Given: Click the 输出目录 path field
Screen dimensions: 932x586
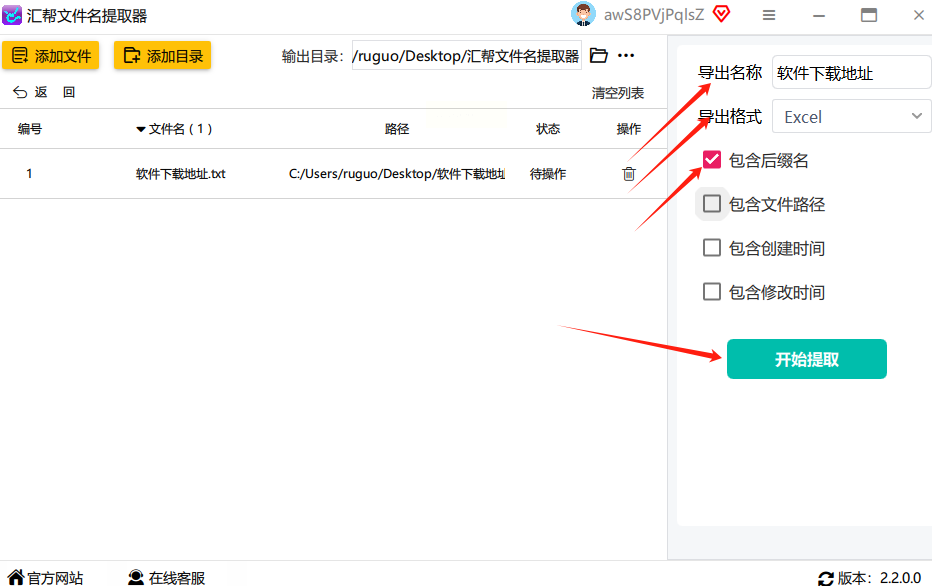Looking at the screenshot, I should 467,56.
